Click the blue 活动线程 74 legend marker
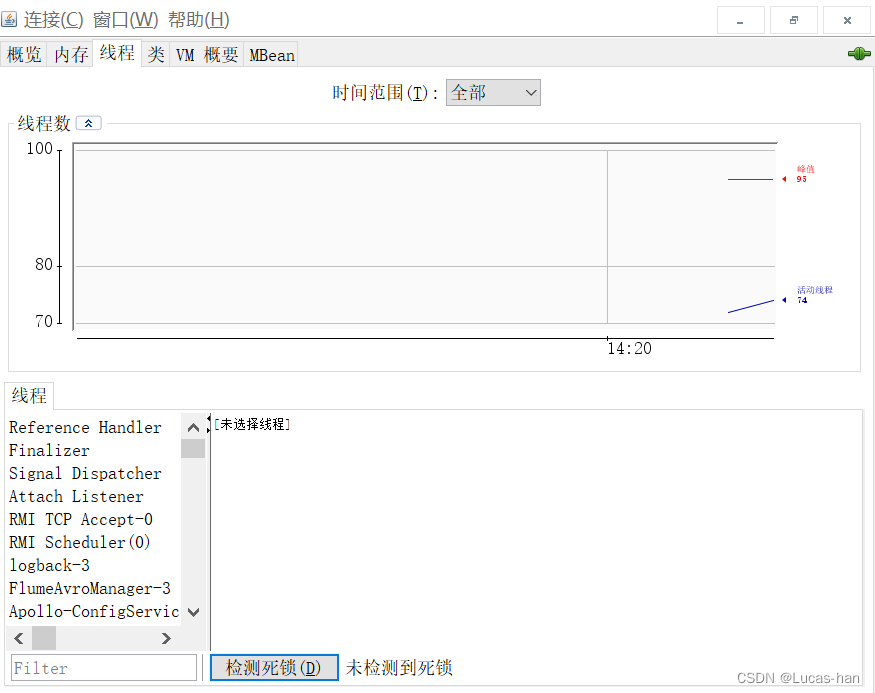This screenshot has width=875, height=693. point(784,300)
